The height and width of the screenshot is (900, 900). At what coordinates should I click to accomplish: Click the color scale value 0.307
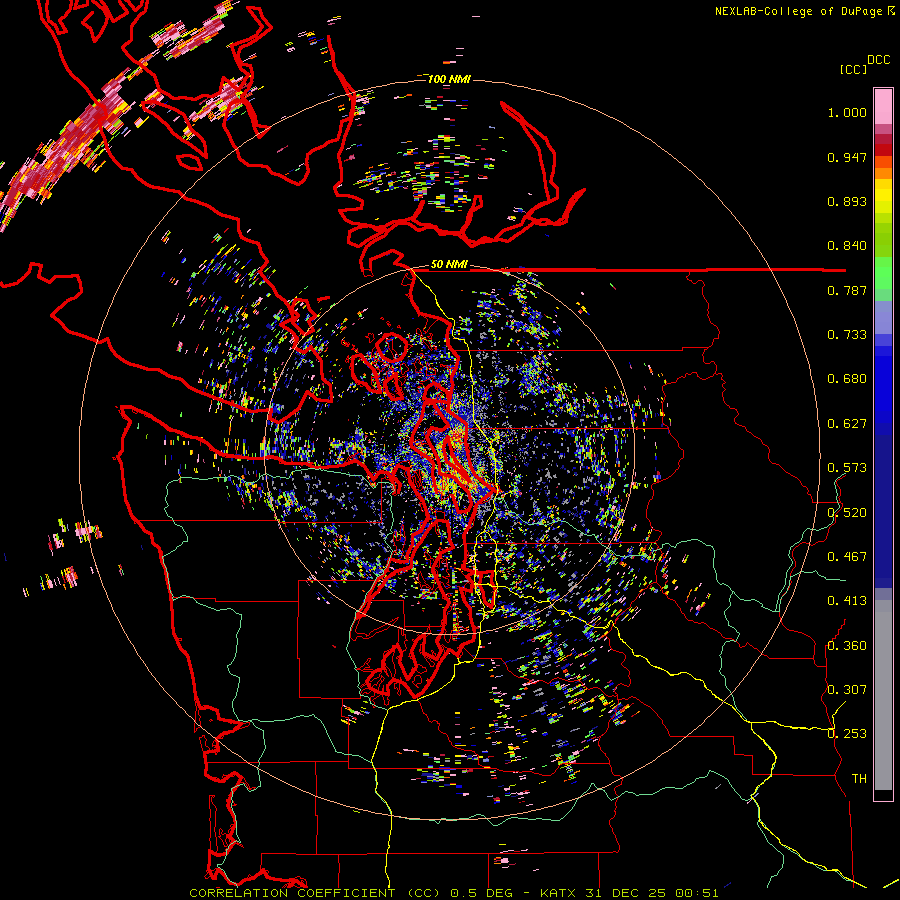point(847,690)
